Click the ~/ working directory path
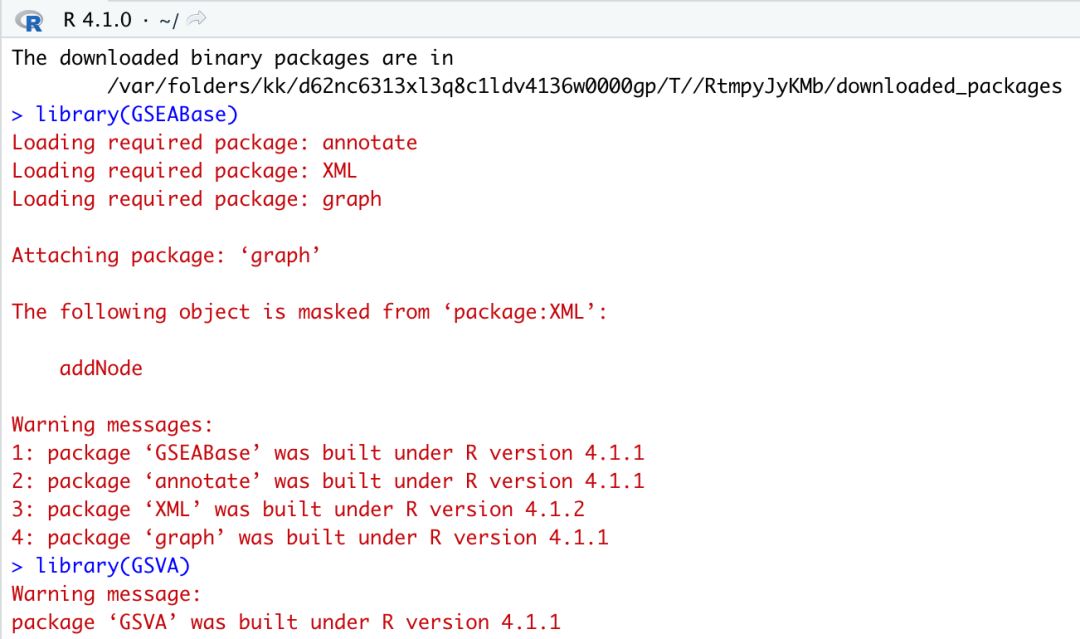The width and height of the screenshot is (1080, 639). click(x=168, y=21)
